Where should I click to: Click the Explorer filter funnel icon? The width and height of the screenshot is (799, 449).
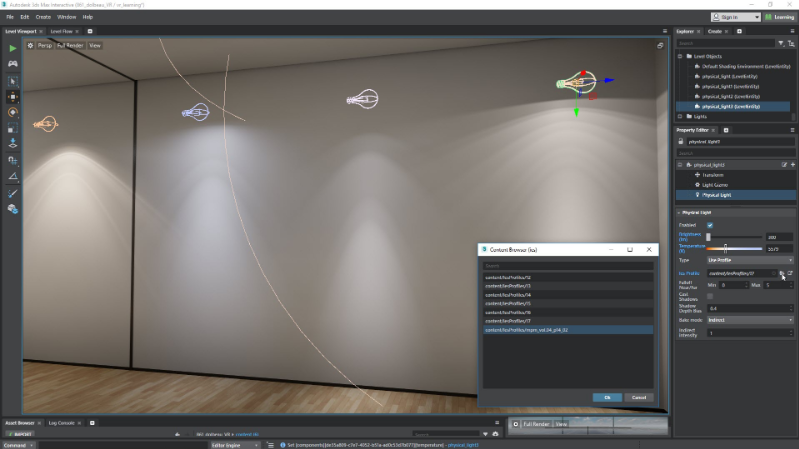(x=780, y=43)
